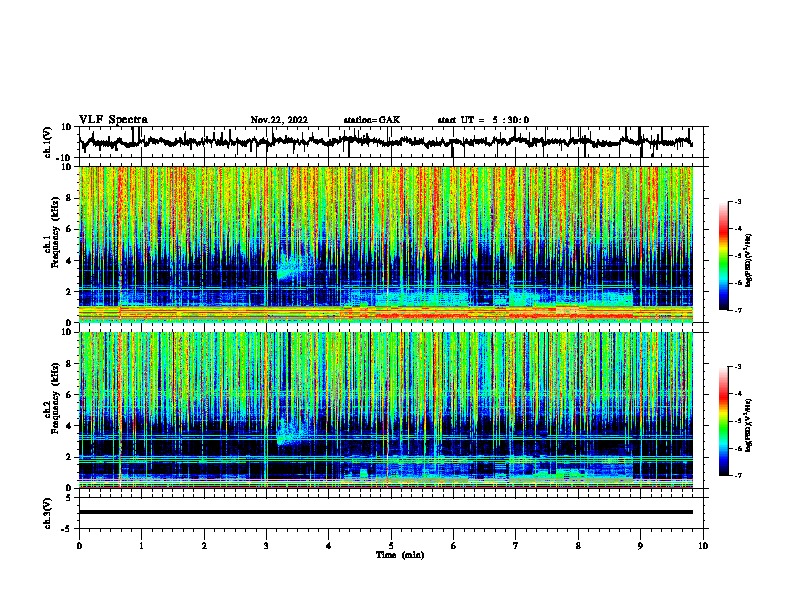Click the bright emission burst in ch.2 spectrogram
792x612 pixels.
(x=292, y=432)
